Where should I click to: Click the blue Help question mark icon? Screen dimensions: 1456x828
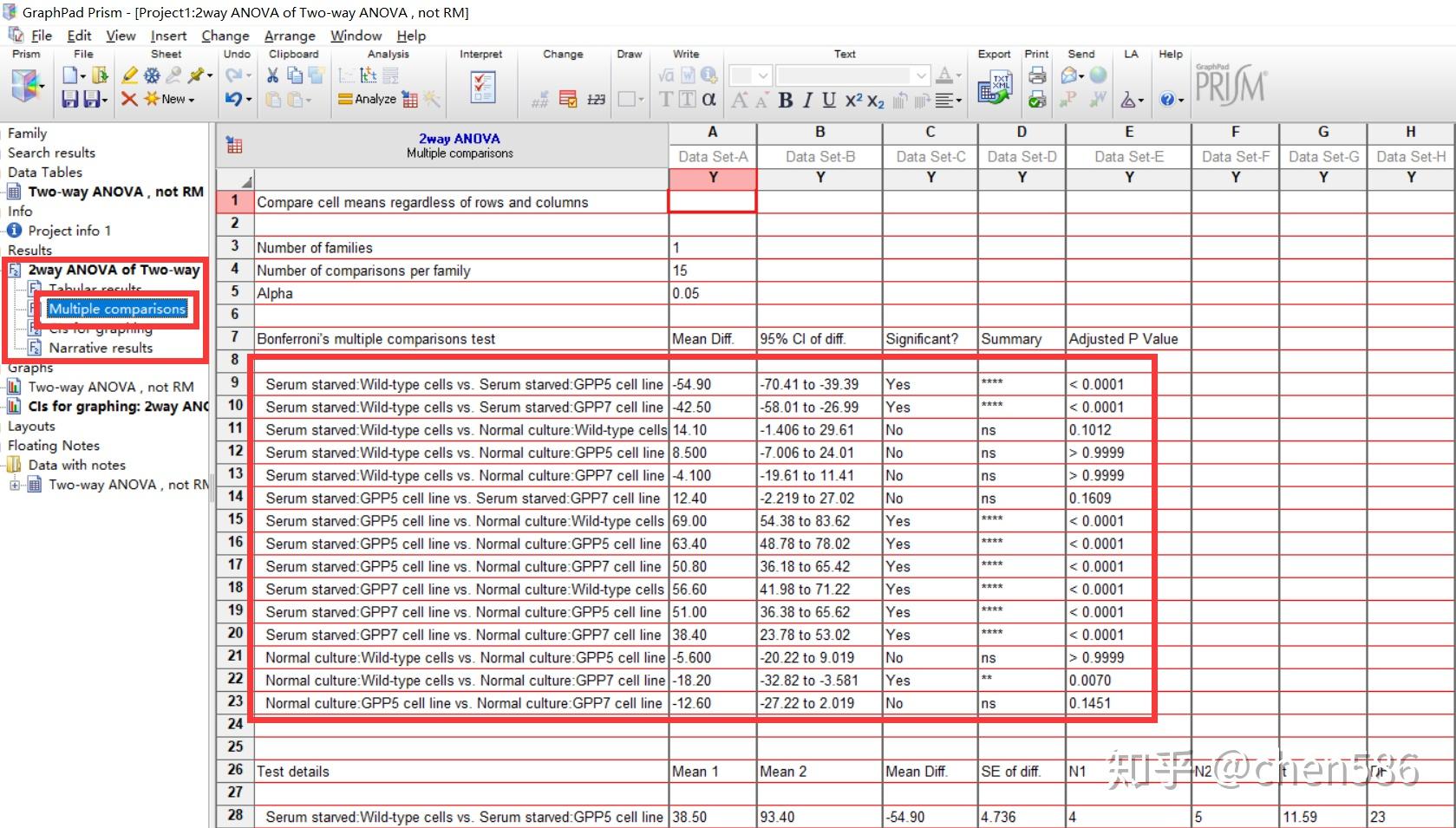point(1167,100)
